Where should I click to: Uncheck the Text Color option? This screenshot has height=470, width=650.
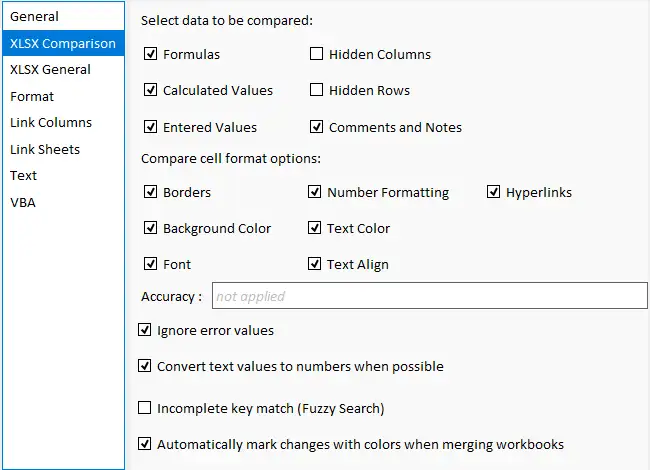[x=314, y=228]
